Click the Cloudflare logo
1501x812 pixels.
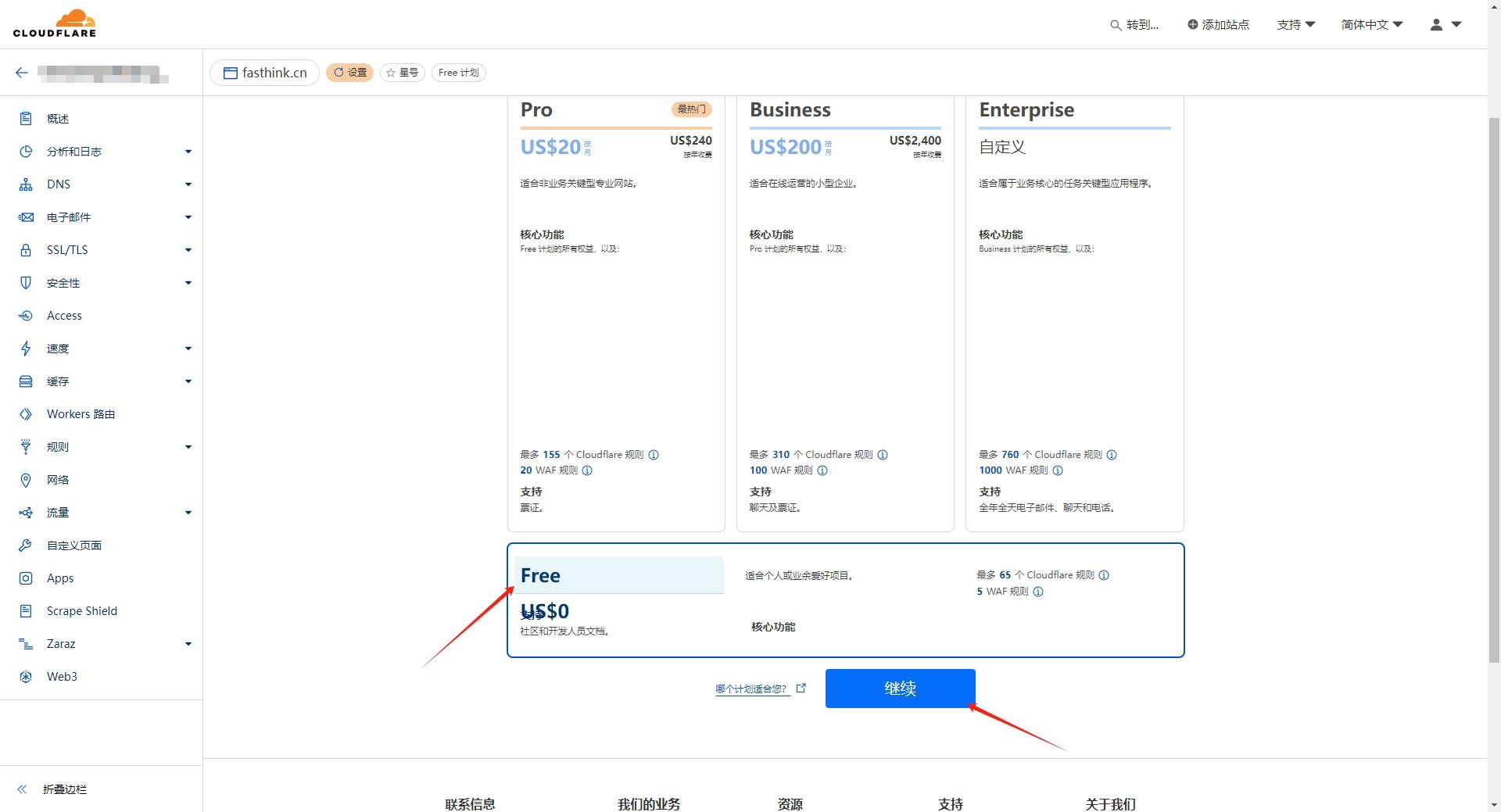tap(55, 23)
